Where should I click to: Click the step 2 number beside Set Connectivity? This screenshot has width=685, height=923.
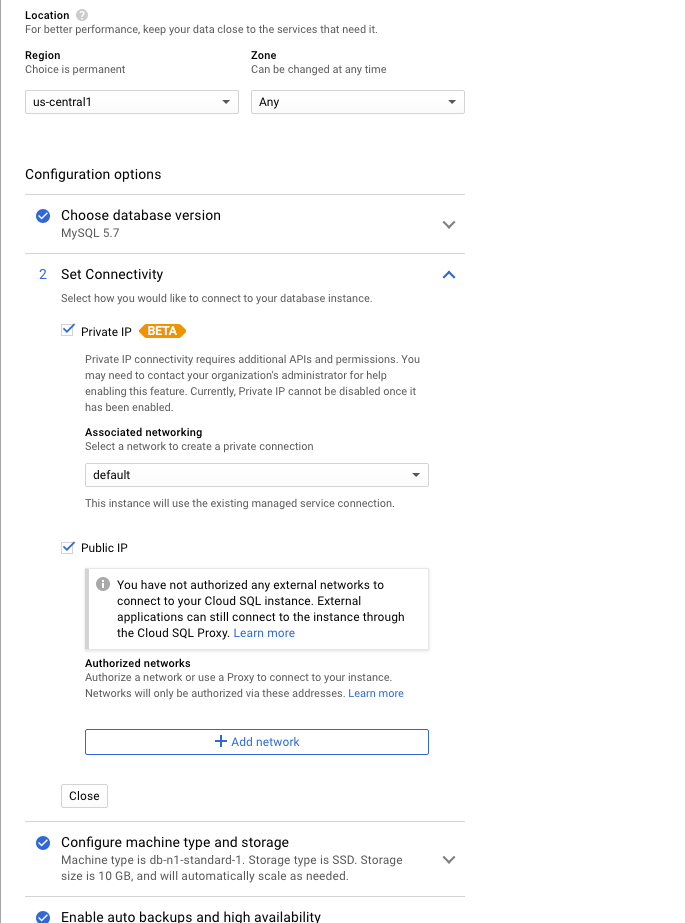point(43,274)
